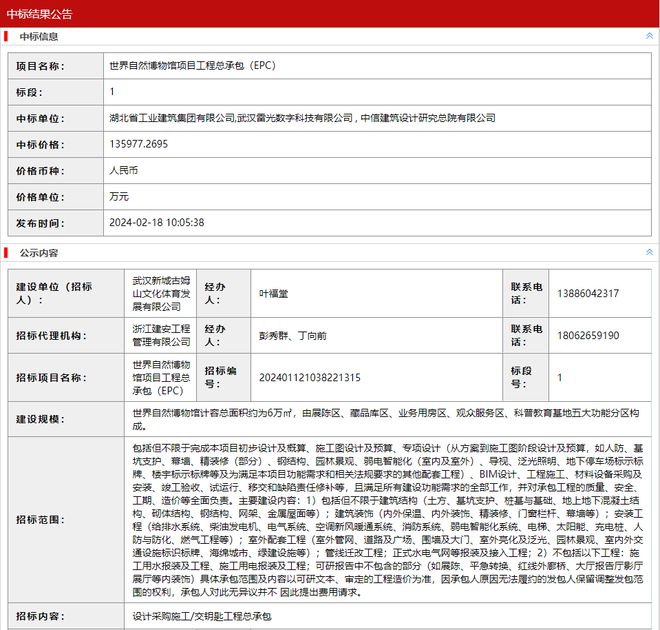
Task: Click the 标段号 label
Action: (521, 377)
